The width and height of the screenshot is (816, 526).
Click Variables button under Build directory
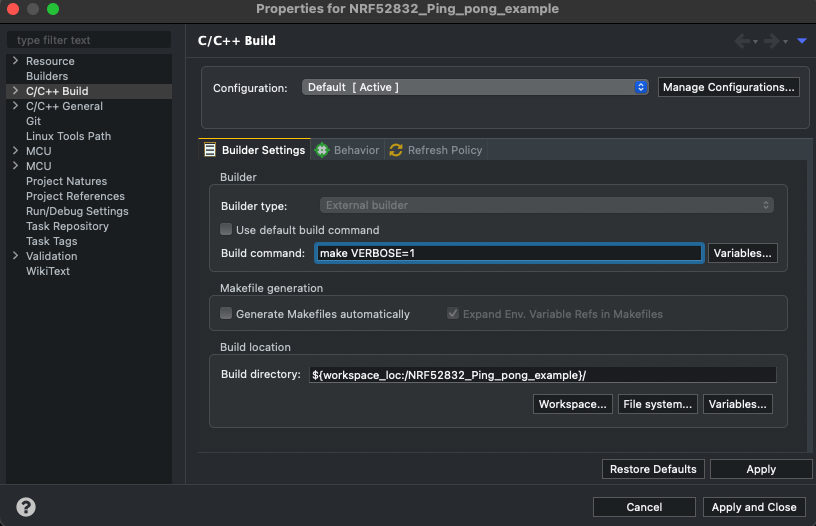point(737,404)
